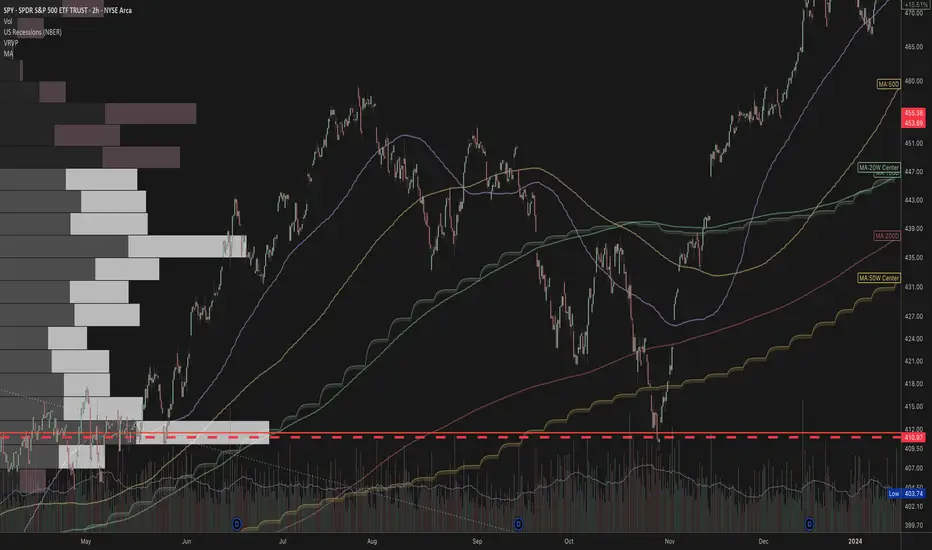This screenshot has height=550, width=932.
Task: Click the 409.50 price axis value
Action: 914,448
